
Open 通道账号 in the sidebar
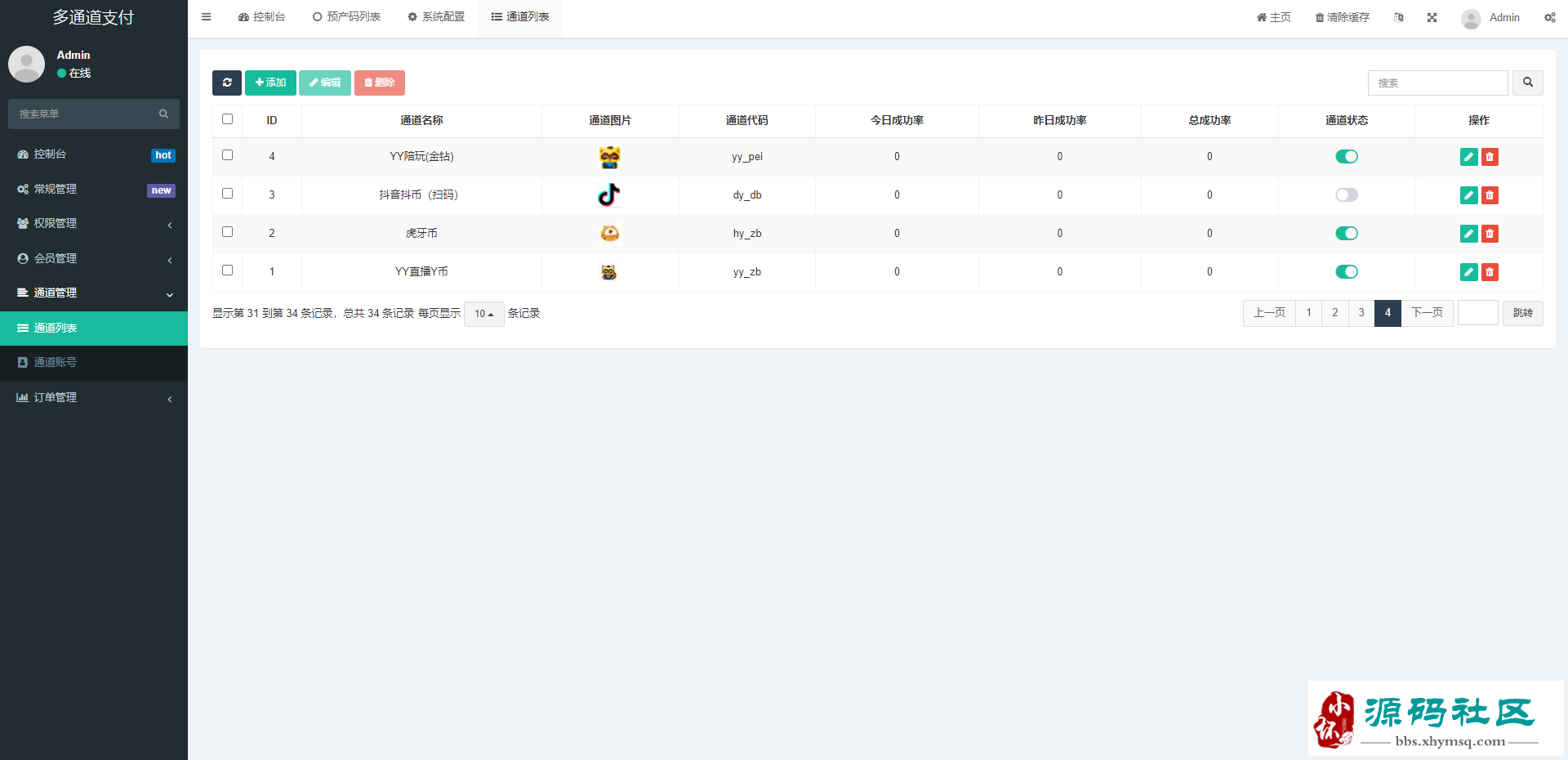tap(56, 363)
